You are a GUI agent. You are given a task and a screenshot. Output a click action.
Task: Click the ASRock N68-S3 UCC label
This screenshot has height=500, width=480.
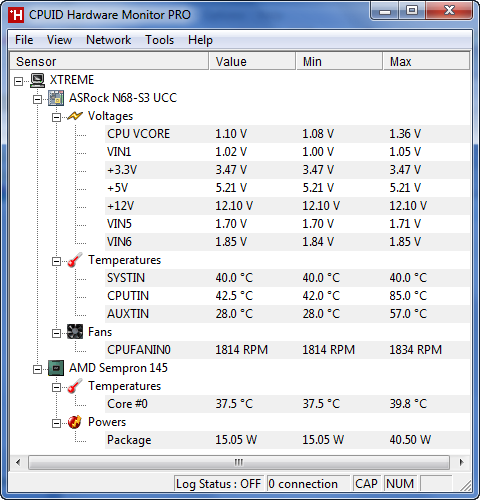[123, 98]
